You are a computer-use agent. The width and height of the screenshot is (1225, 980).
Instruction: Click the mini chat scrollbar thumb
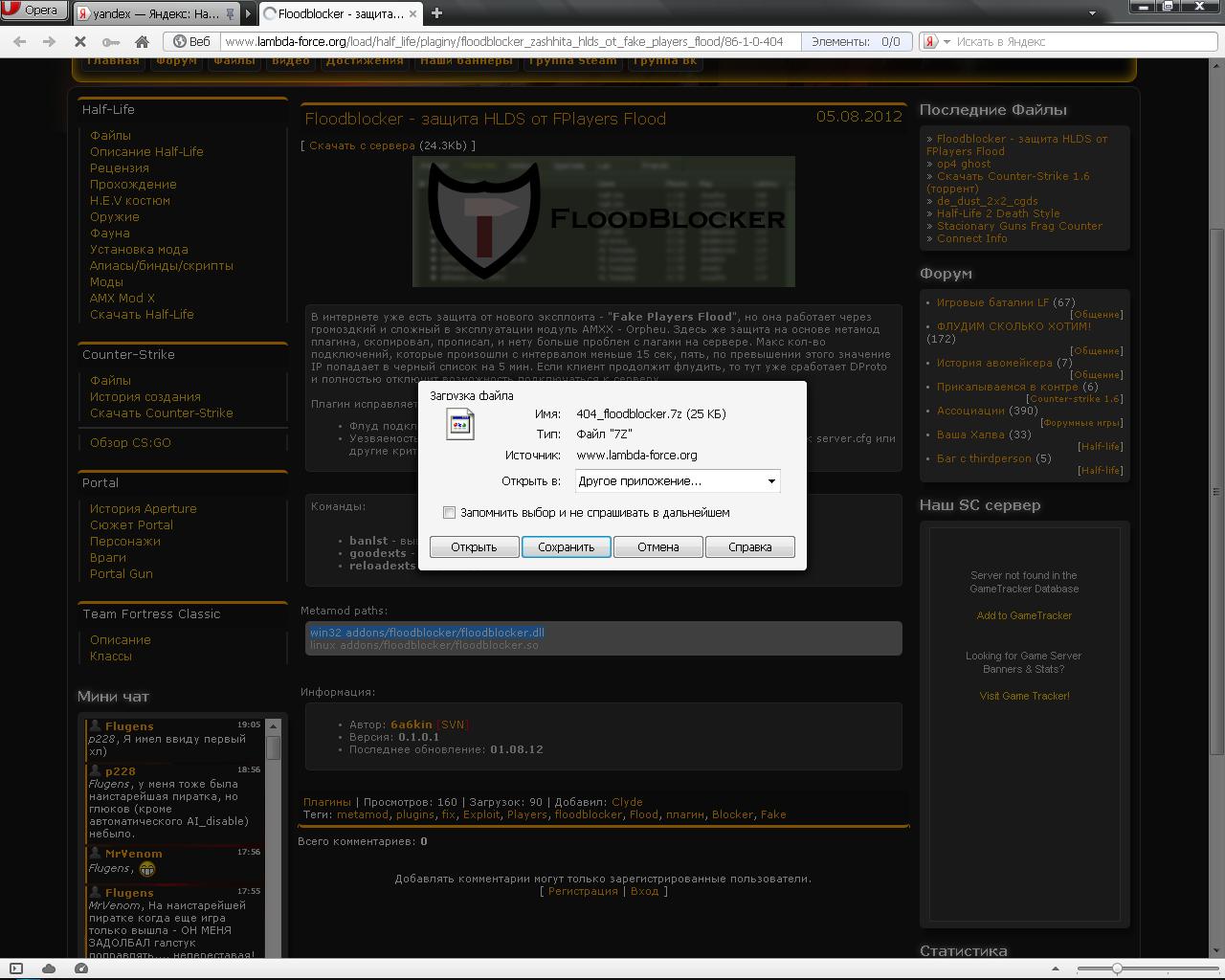(x=274, y=746)
